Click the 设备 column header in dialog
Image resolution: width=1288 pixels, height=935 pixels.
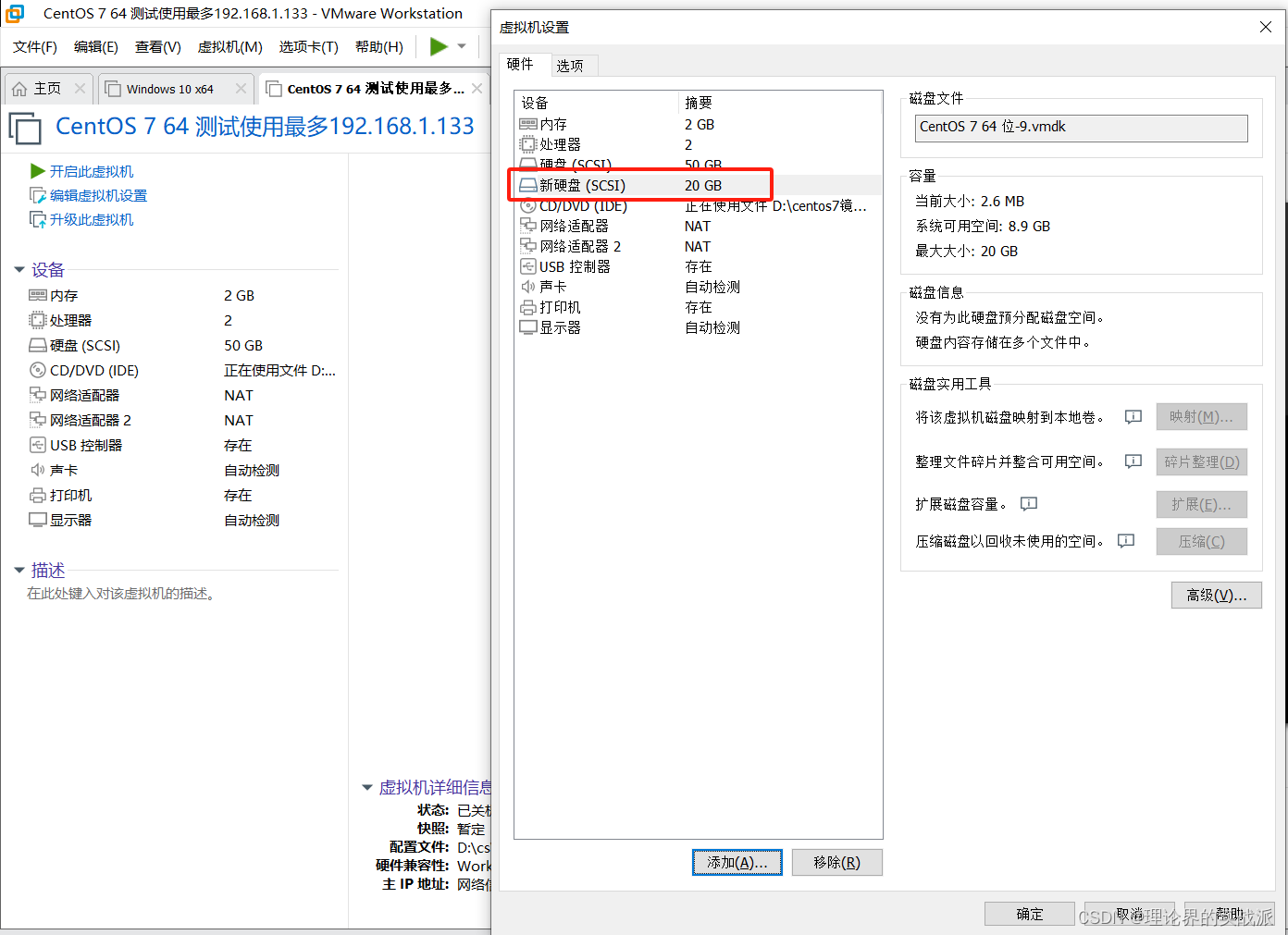point(535,103)
